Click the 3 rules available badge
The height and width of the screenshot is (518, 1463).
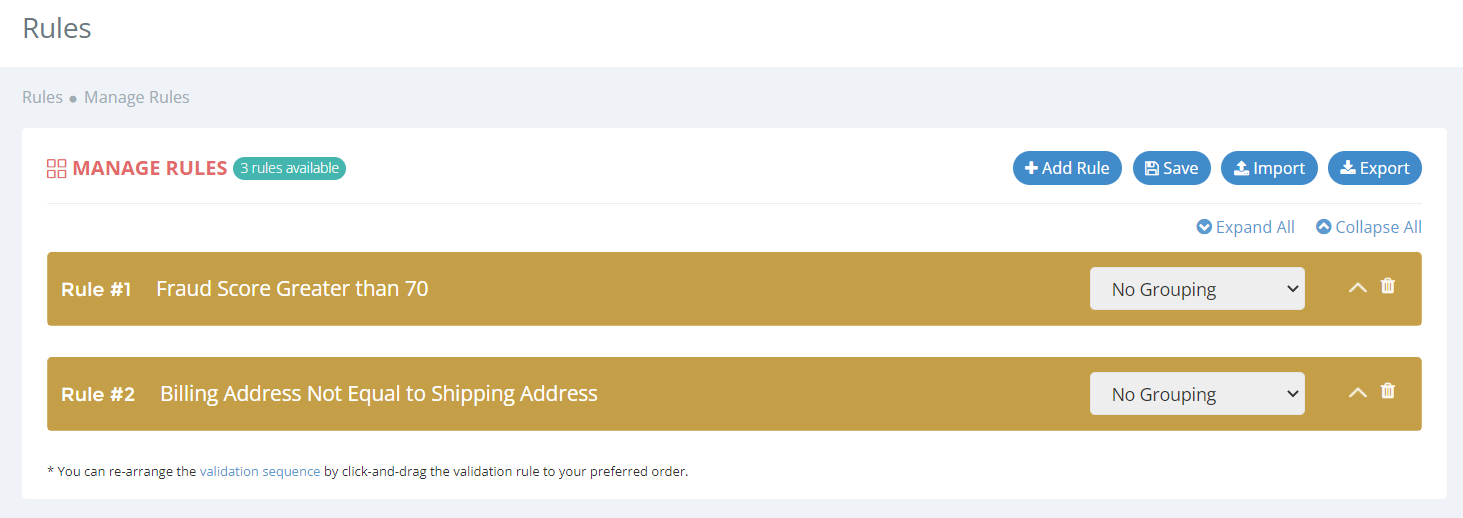289,168
